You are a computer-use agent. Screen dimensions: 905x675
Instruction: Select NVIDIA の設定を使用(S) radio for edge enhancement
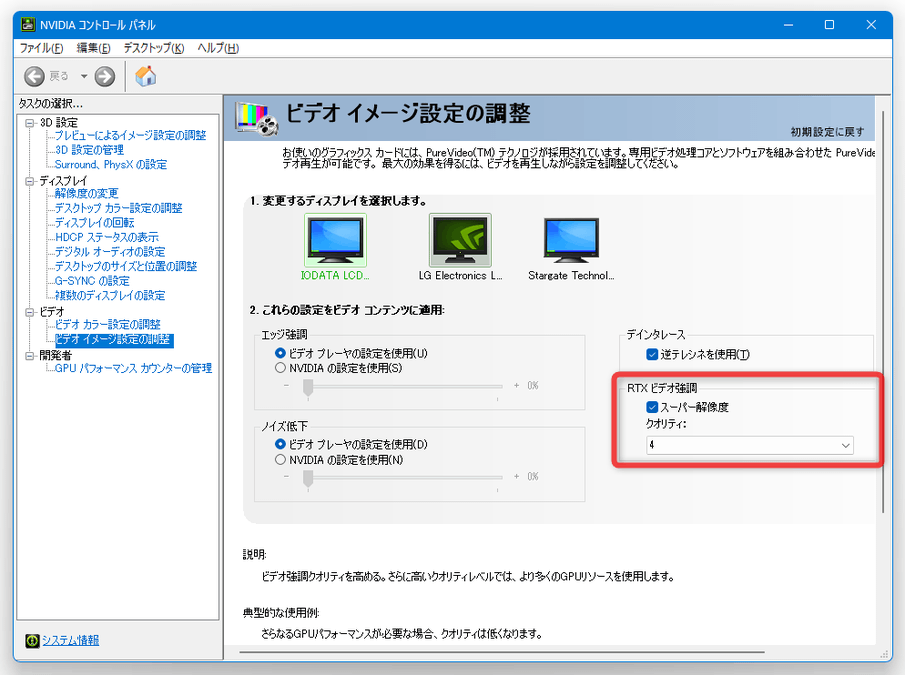[x=281, y=368]
